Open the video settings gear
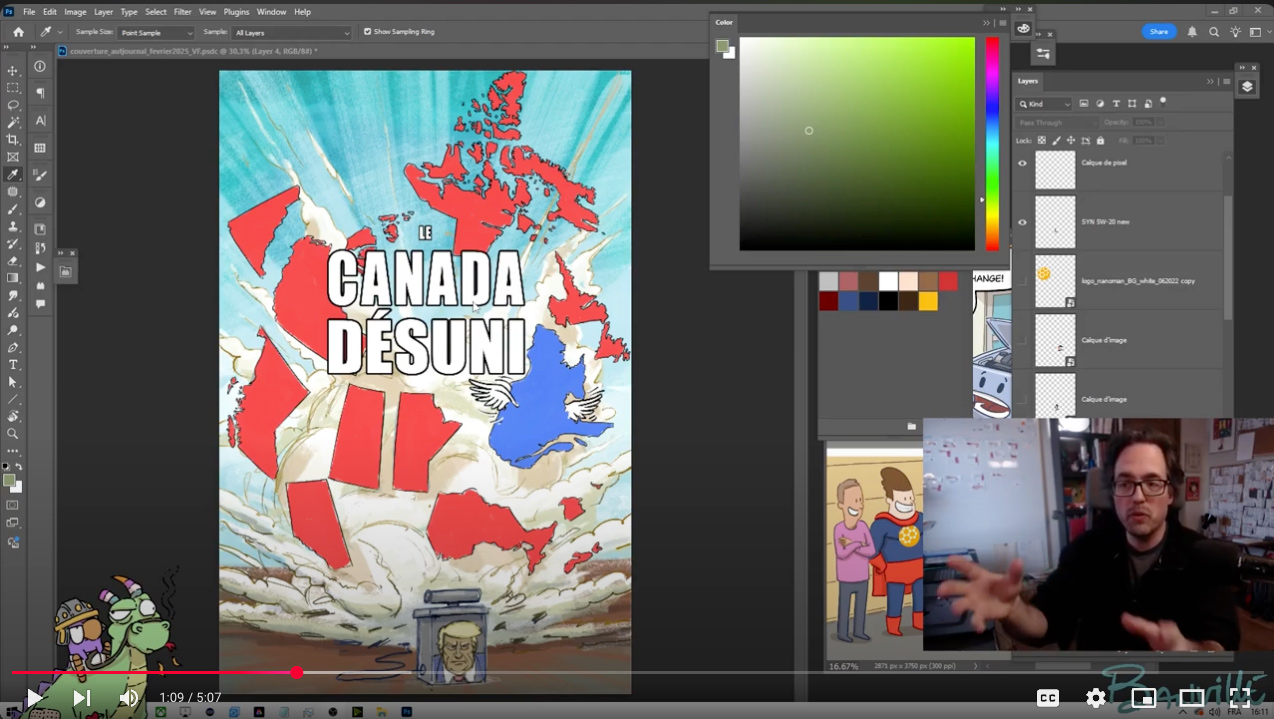 1096,698
